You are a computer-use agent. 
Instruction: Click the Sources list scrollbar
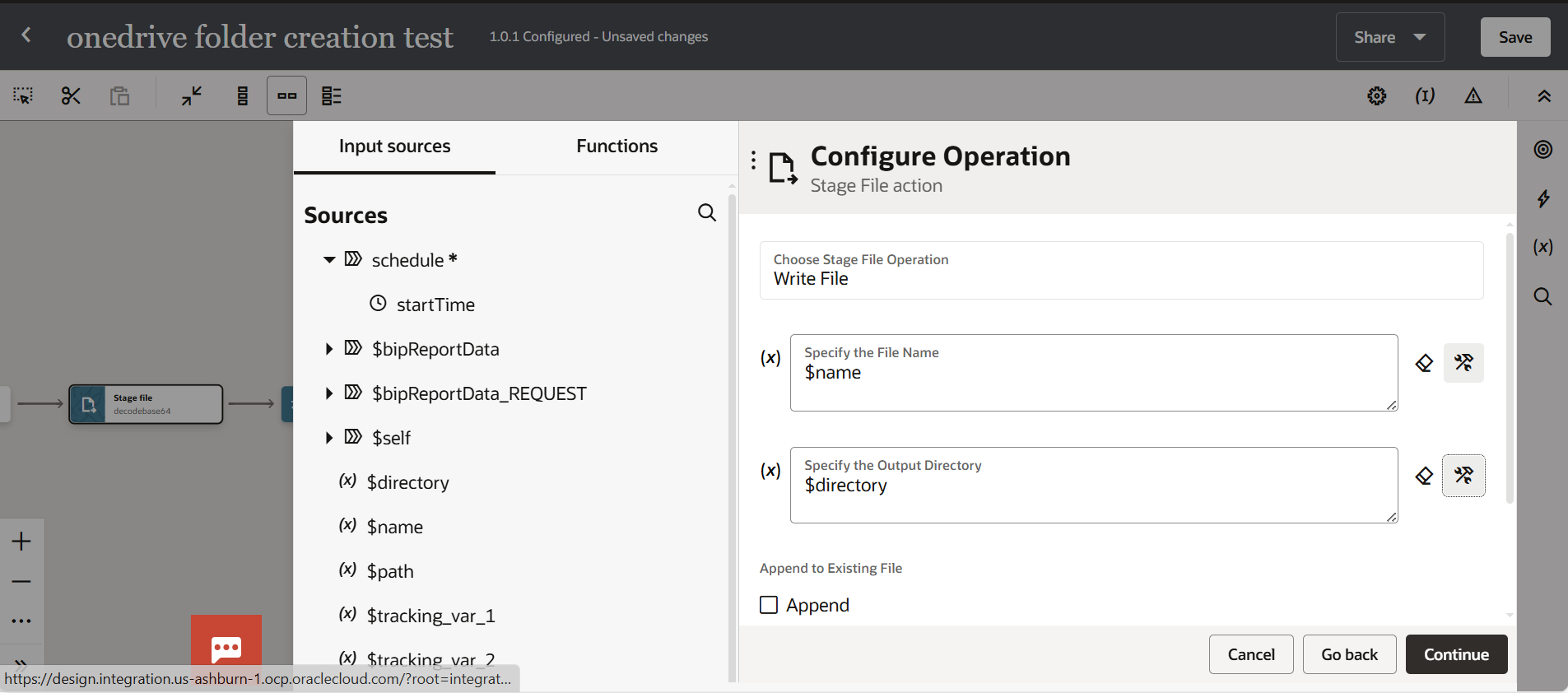point(732,437)
